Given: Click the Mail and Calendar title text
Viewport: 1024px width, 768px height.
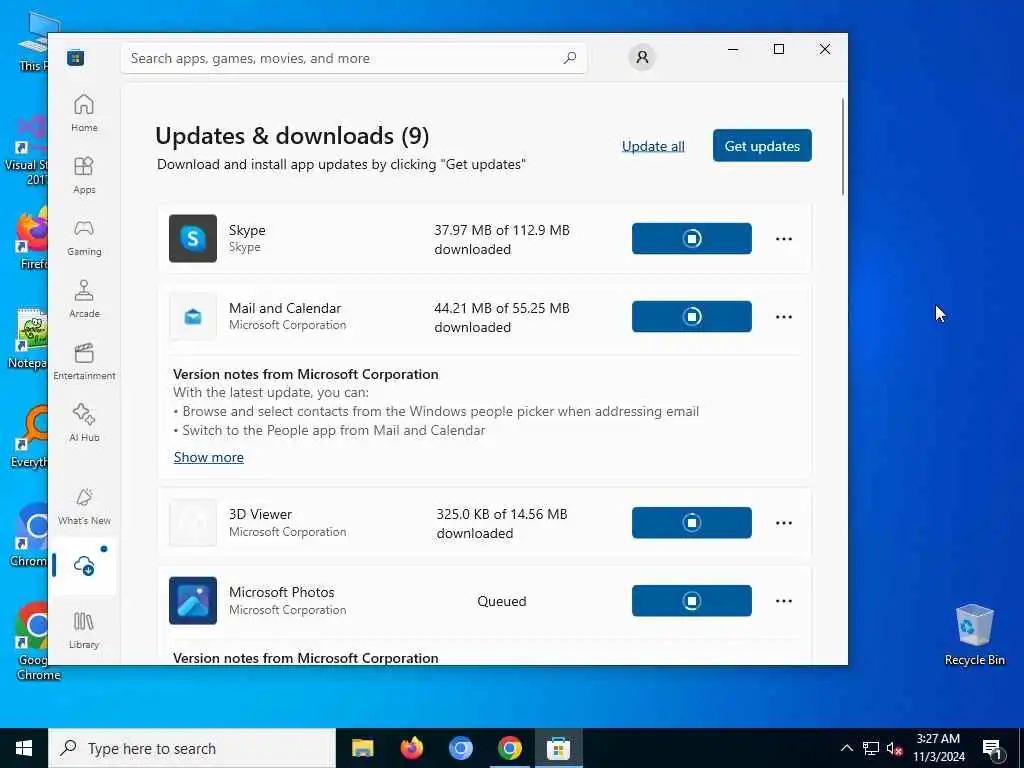Looking at the screenshot, I should pyautogui.click(x=285, y=308).
